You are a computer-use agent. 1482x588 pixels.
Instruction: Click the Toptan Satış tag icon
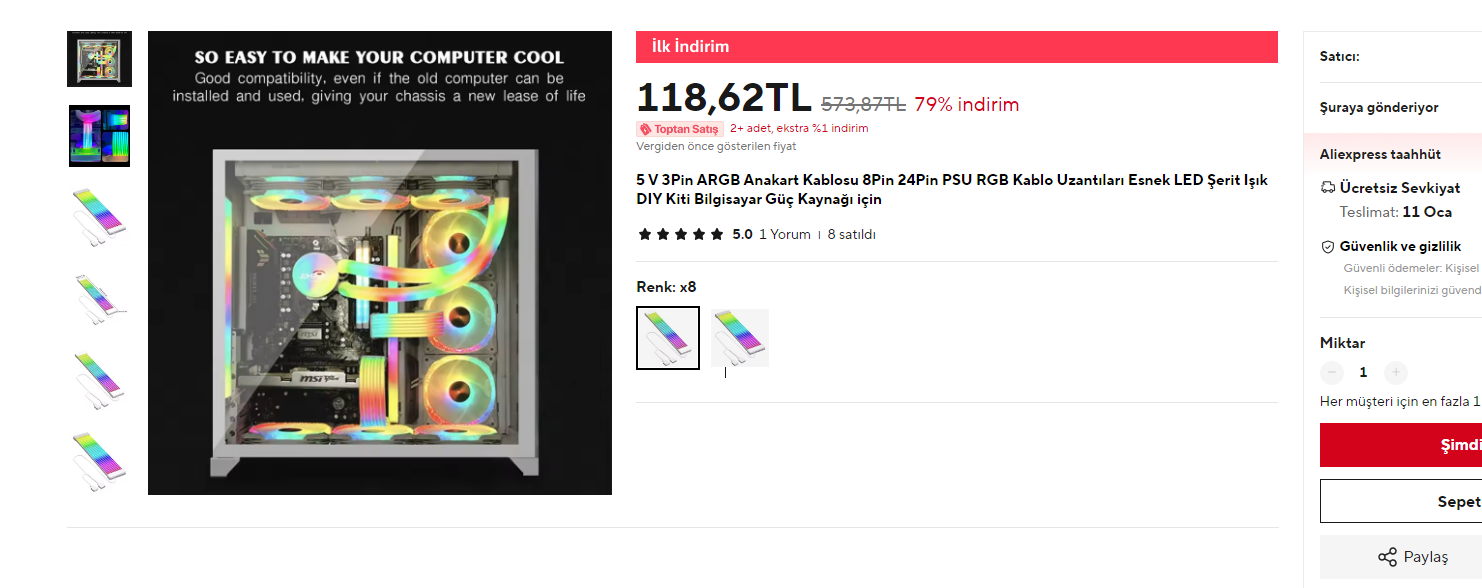[x=646, y=129]
